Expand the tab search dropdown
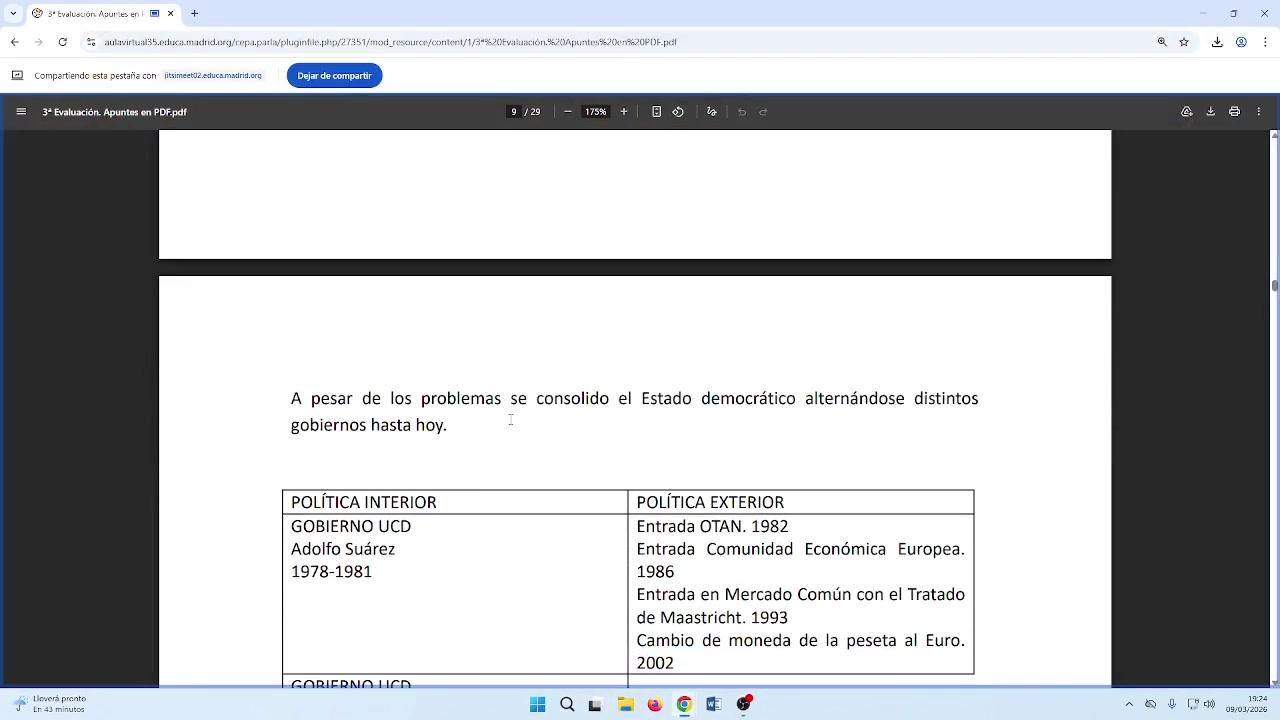 point(13,14)
